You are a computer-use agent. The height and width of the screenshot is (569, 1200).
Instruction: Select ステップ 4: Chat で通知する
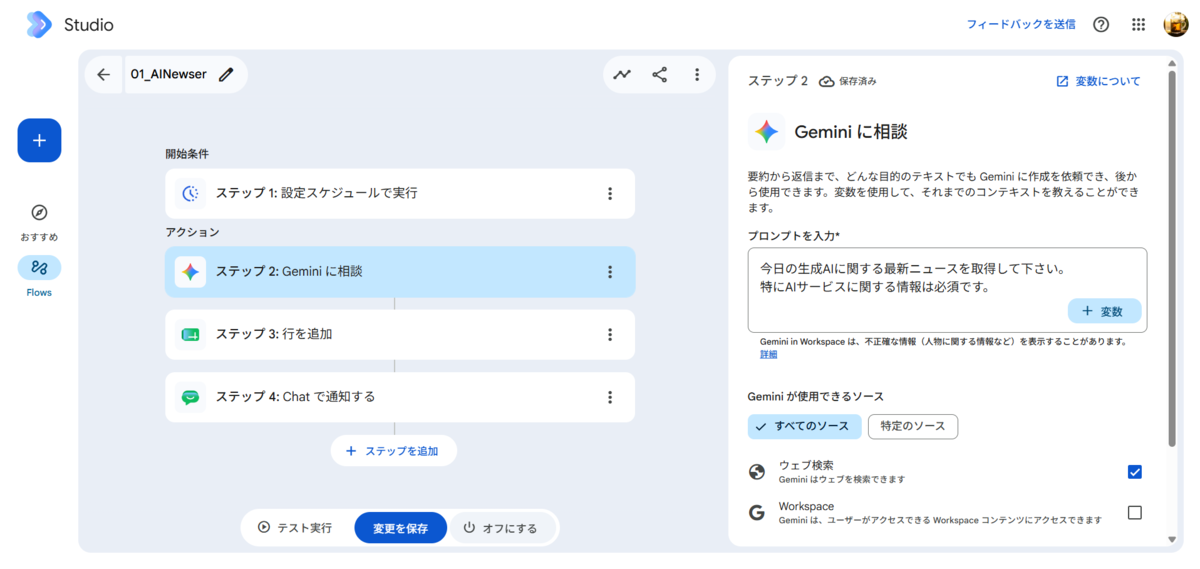(400, 397)
